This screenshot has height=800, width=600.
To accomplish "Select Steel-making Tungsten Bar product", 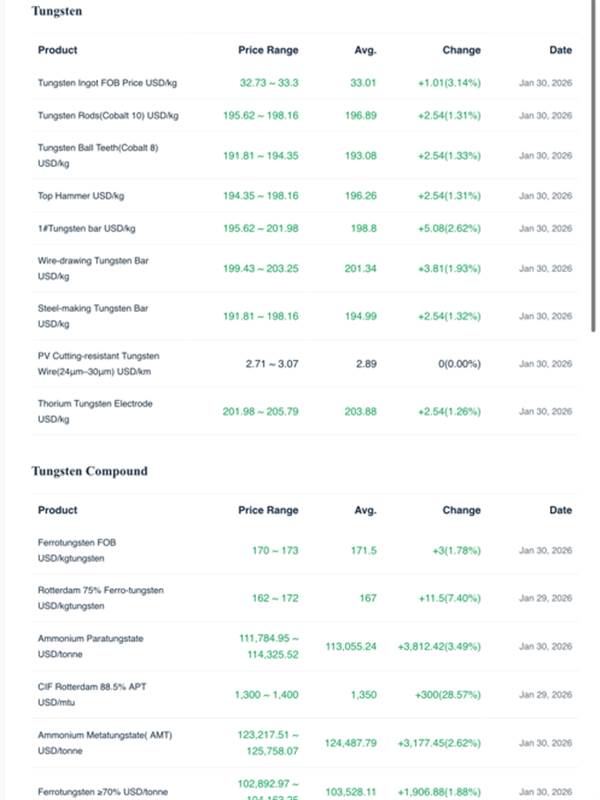I will pos(95,316).
